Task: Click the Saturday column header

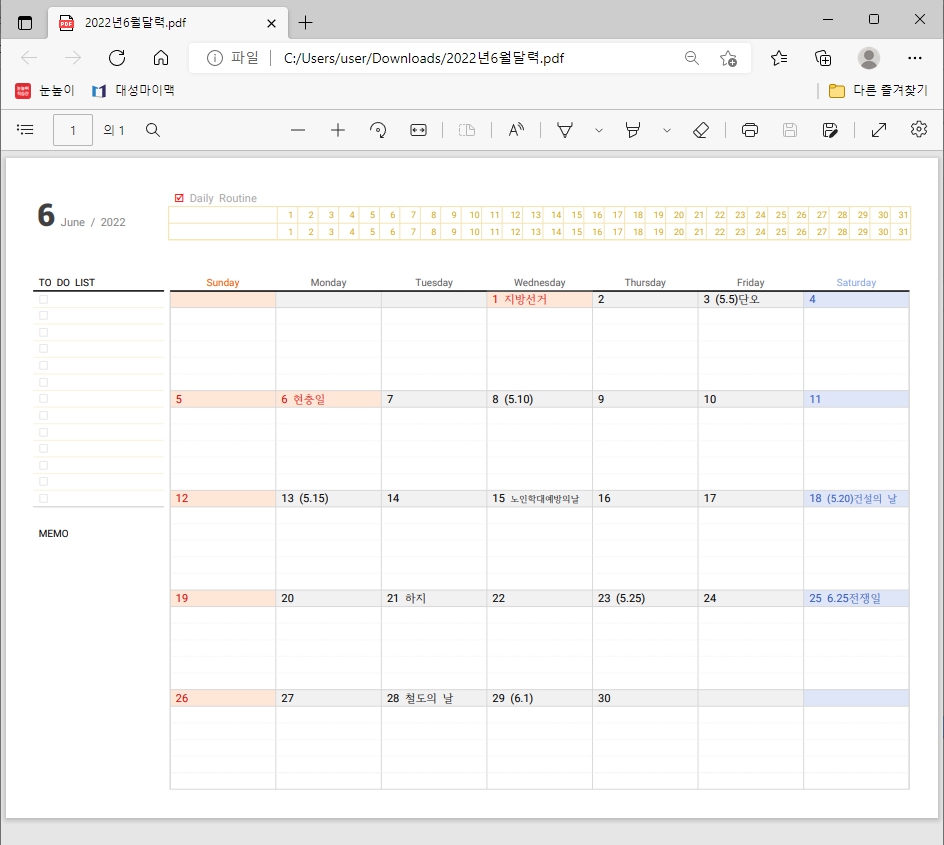Action: (856, 283)
